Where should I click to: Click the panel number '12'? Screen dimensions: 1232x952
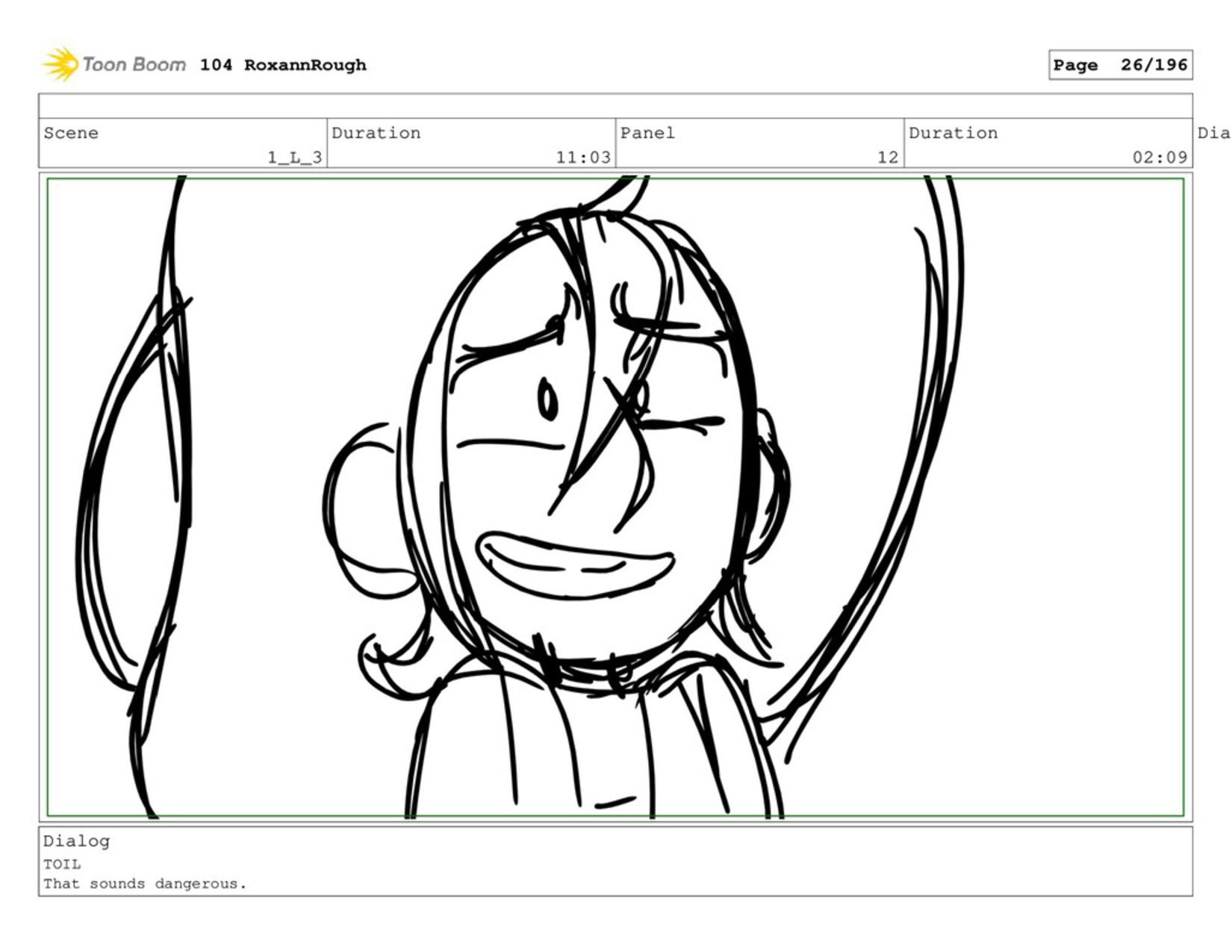888,157
